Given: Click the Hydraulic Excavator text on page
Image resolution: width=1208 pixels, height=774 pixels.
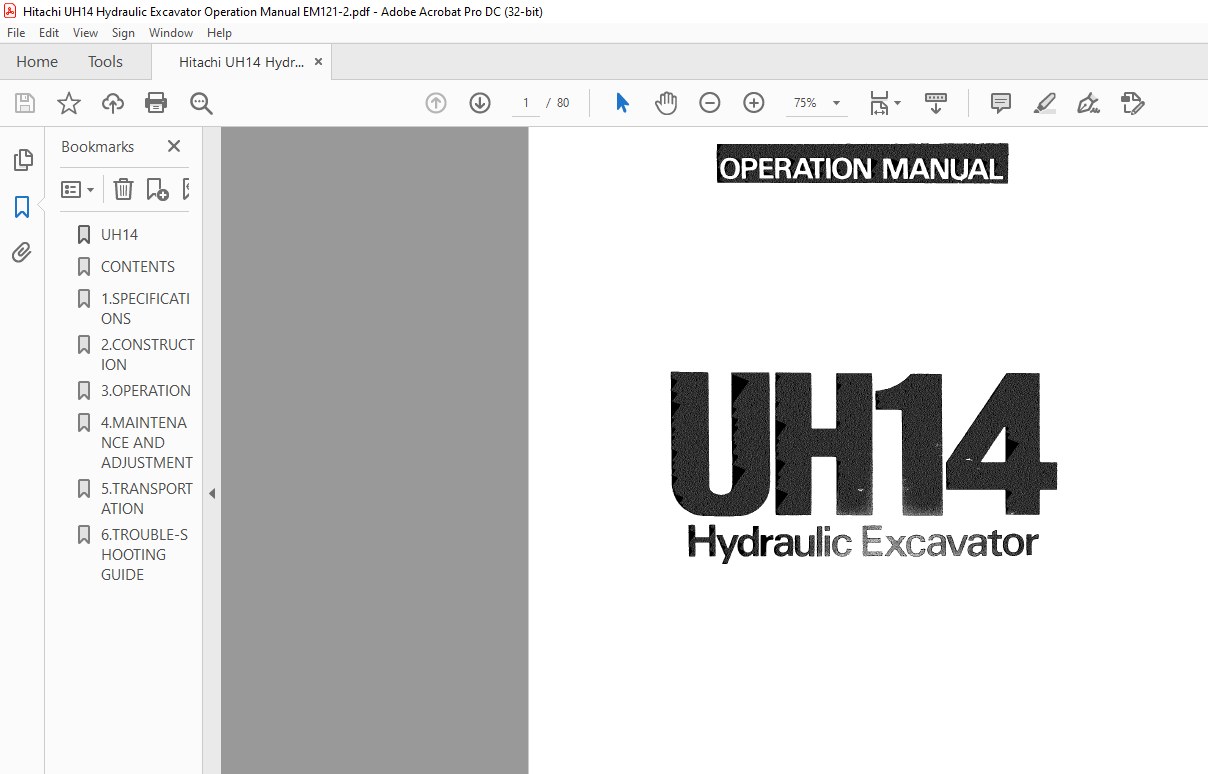Looking at the screenshot, I should pyautogui.click(x=863, y=544).
